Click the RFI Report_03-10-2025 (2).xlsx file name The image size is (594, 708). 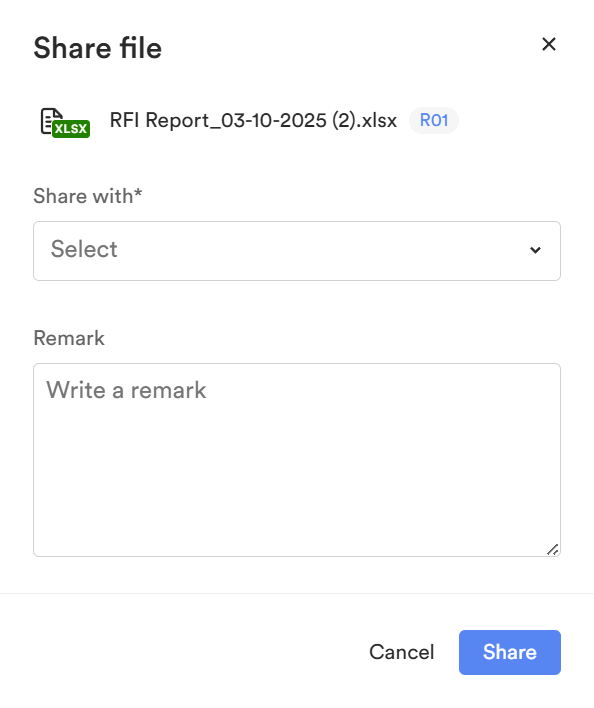point(253,121)
